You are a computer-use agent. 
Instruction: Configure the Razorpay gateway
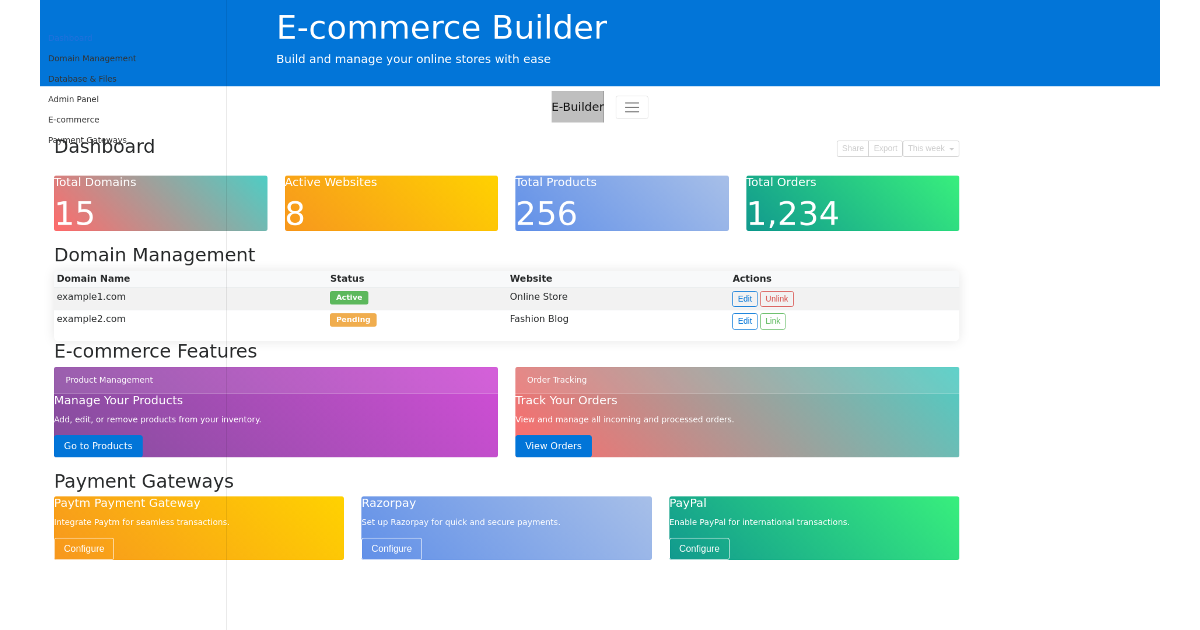pyautogui.click(x=391, y=548)
